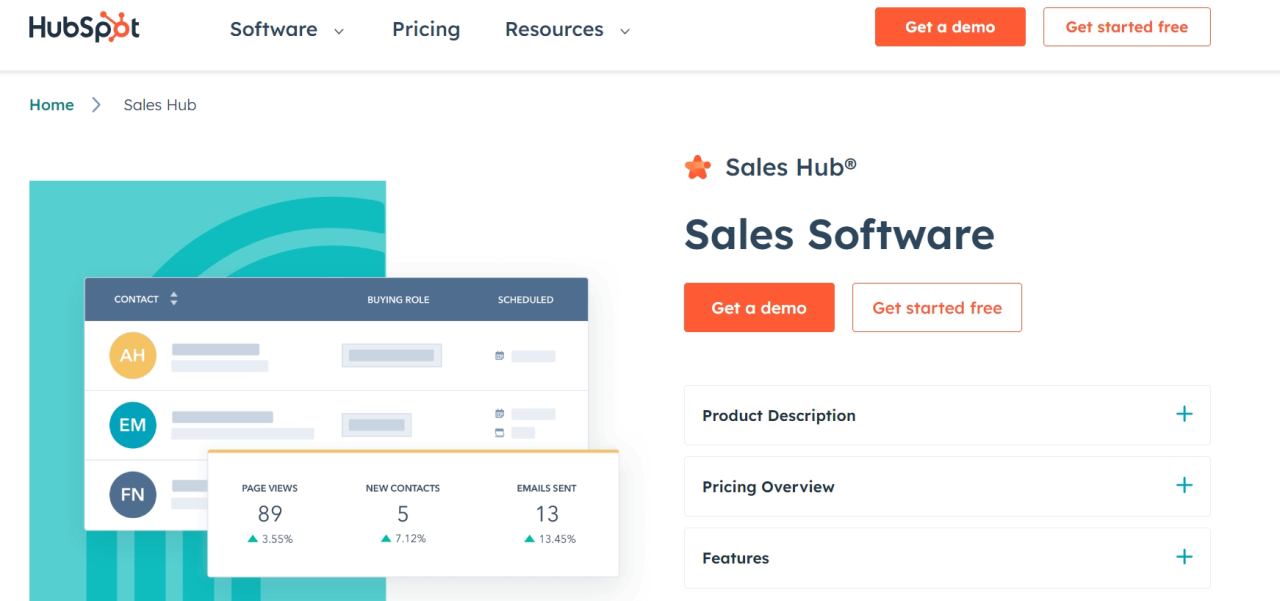
Task: Select Pricing in the navigation menu
Action: click(426, 29)
